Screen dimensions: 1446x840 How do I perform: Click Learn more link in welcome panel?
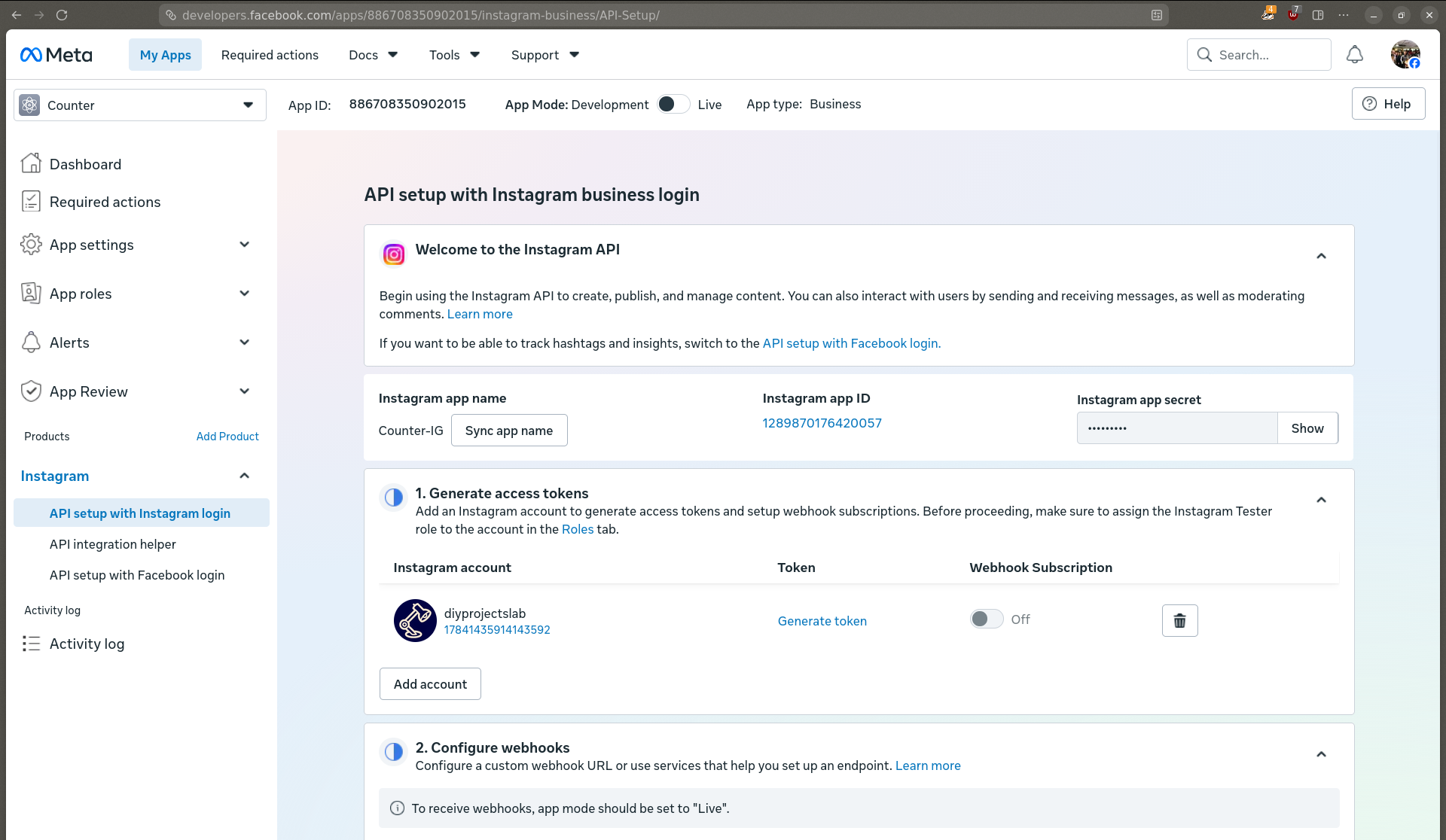click(480, 314)
